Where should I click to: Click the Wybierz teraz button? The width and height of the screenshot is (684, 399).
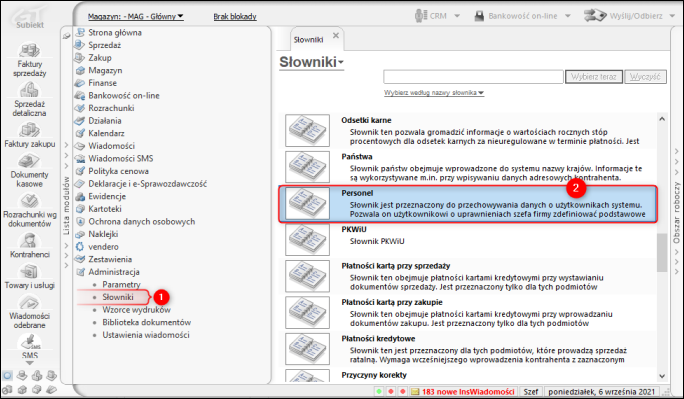[x=594, y=77]
